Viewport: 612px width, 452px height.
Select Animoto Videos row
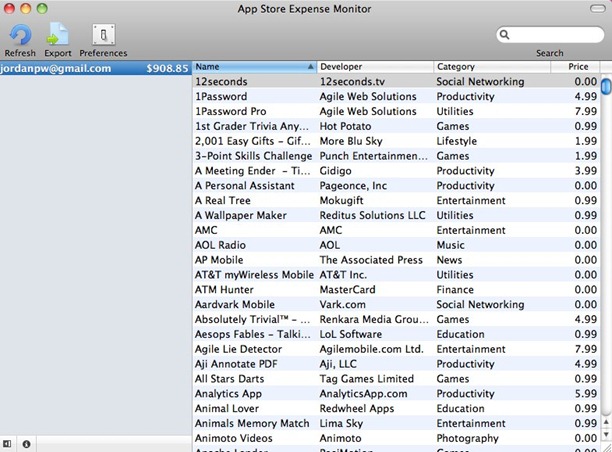click(396, 438)
